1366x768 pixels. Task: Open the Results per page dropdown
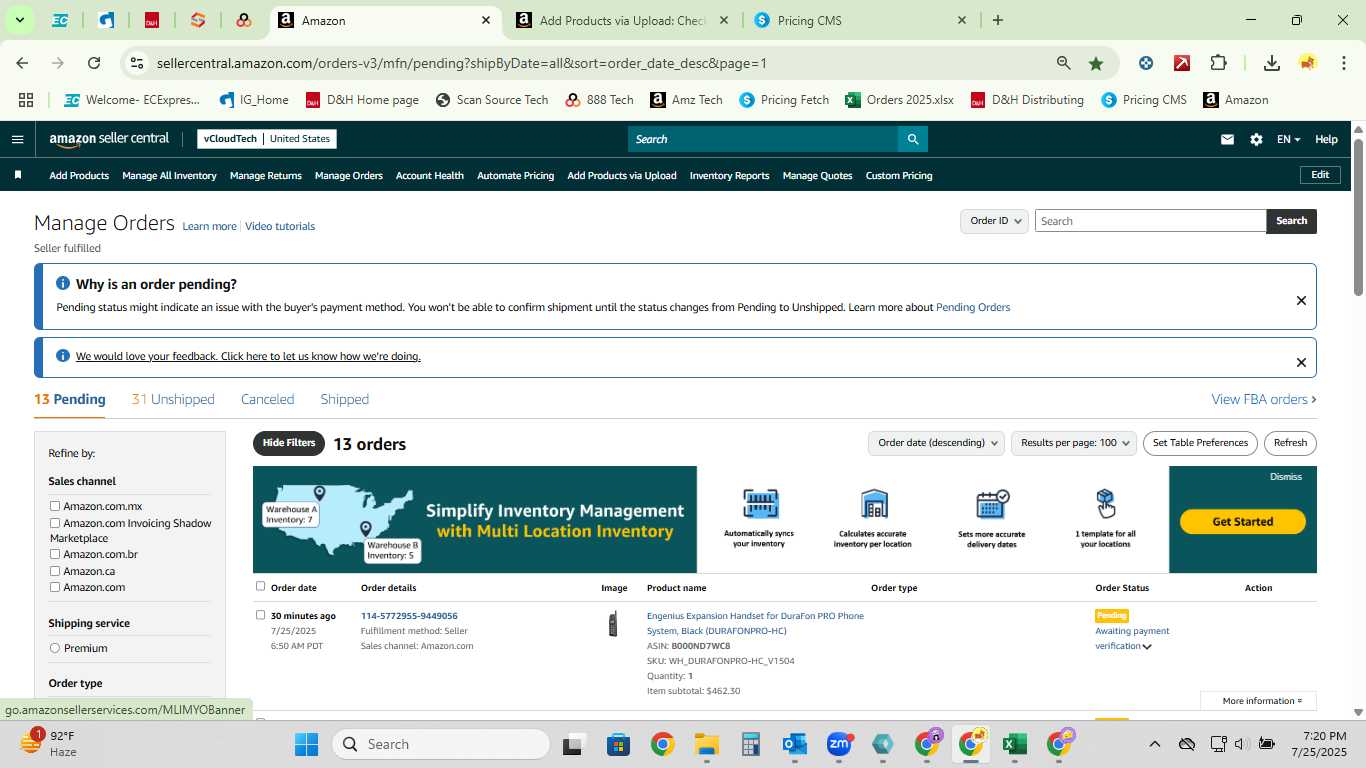coord(1074,443)
